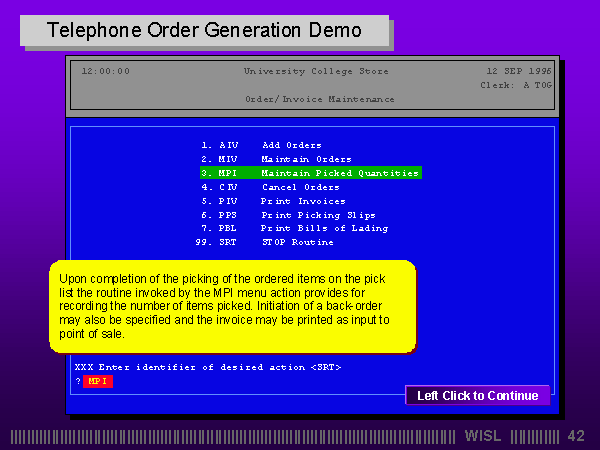Viewport: 600px width, 450px height.
Task: Click slide number 42 in the footer
Action: click(575, 436)
